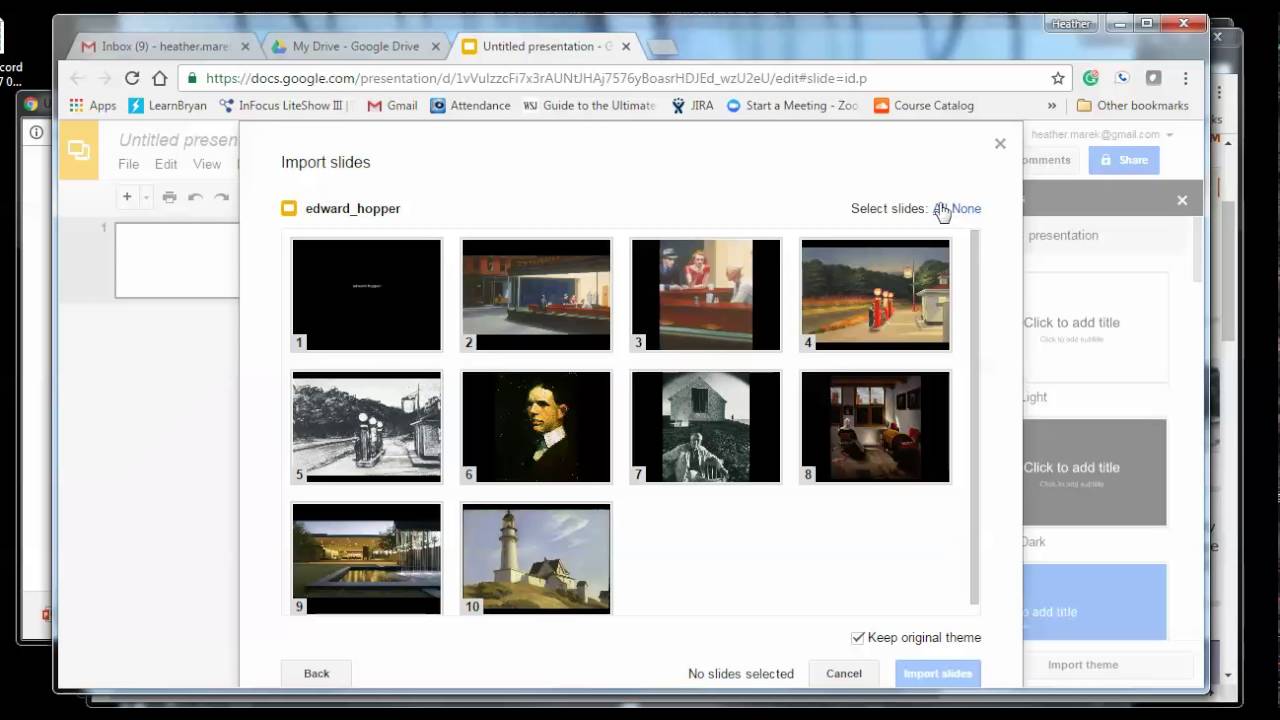Select the Nighthawks diner slide numbered 2
This screenshot has width=1280, height=720.
tap(536, 295)
